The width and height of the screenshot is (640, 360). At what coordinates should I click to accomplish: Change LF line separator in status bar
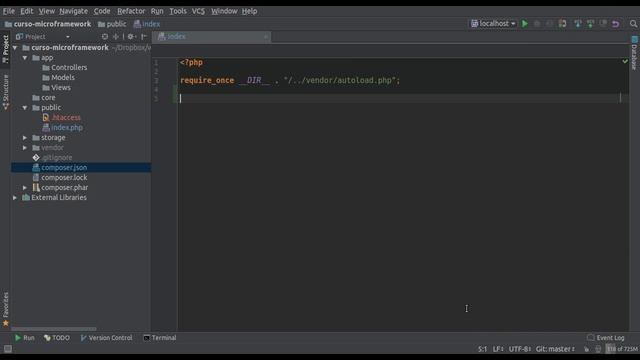point(498,349)
